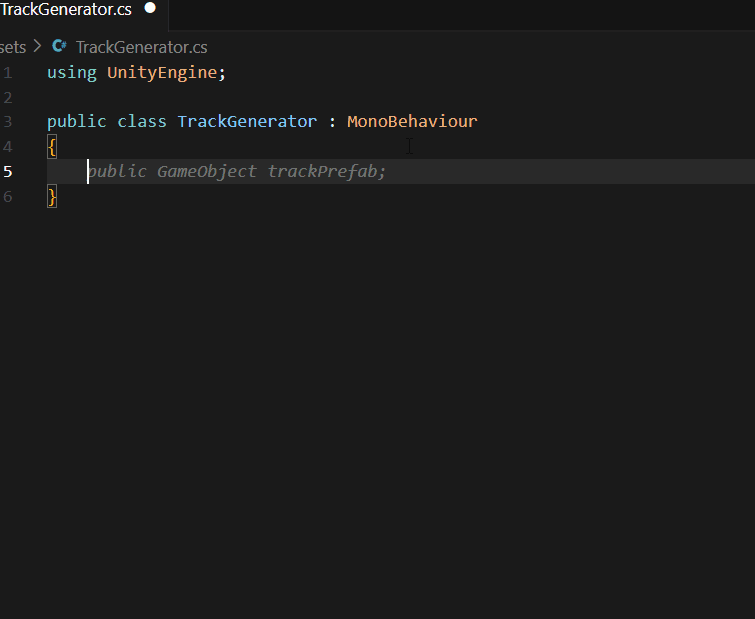The height and width of the screenshot is (619, 755).
Task: Click the unsaved changes dot on tab
Action: pos(150,8)
